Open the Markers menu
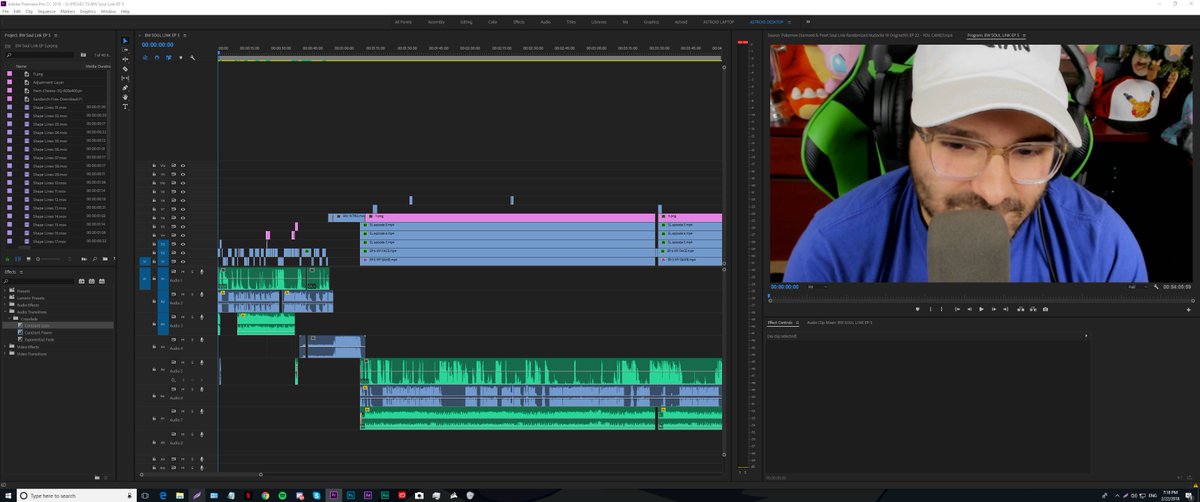This screenshot has height=502, width=1200. [68, 11]
